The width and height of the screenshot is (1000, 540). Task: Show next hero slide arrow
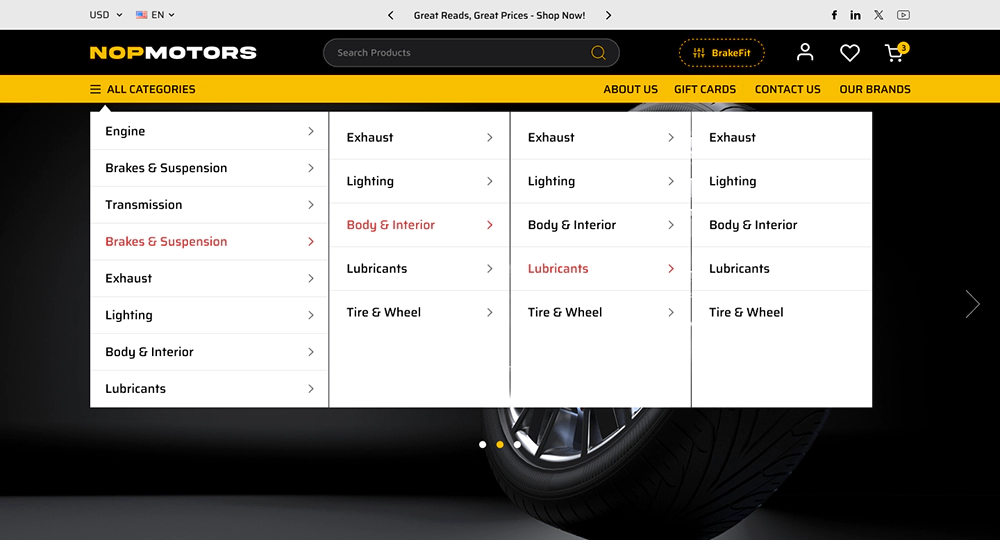[972, 304]
